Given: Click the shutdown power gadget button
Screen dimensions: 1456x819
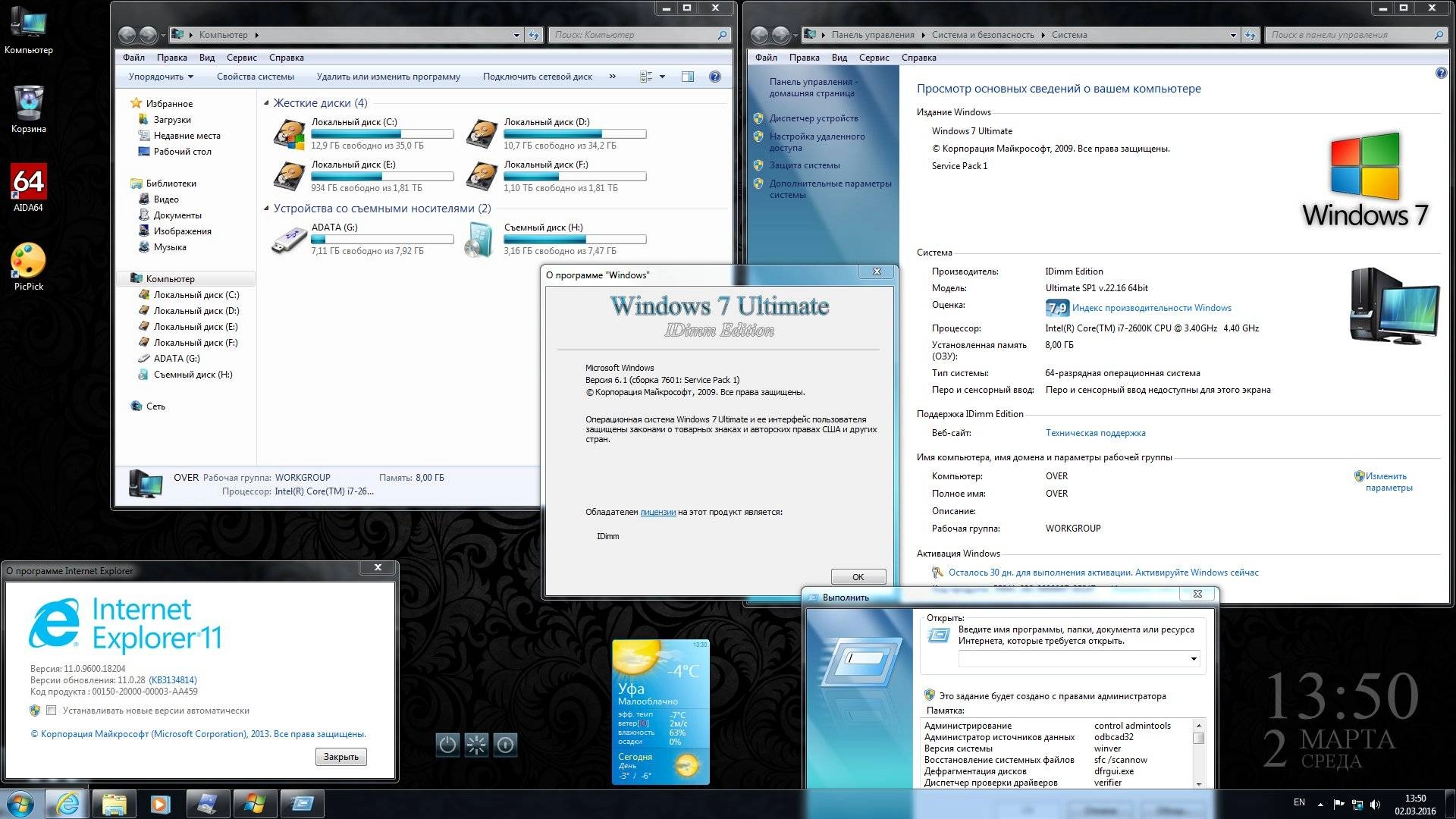Looking at the screenshot, I should (x=447, y=745).
